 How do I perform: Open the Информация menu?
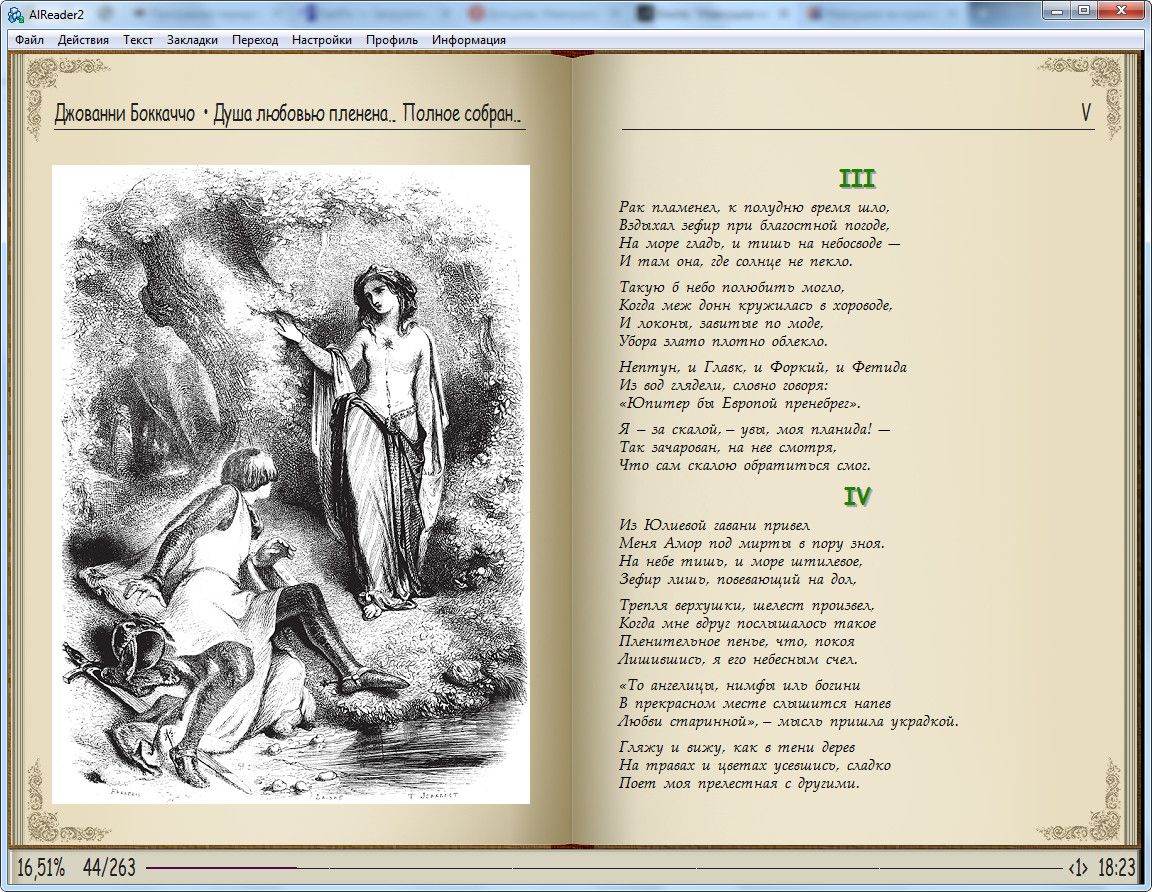tap(469, 40)
